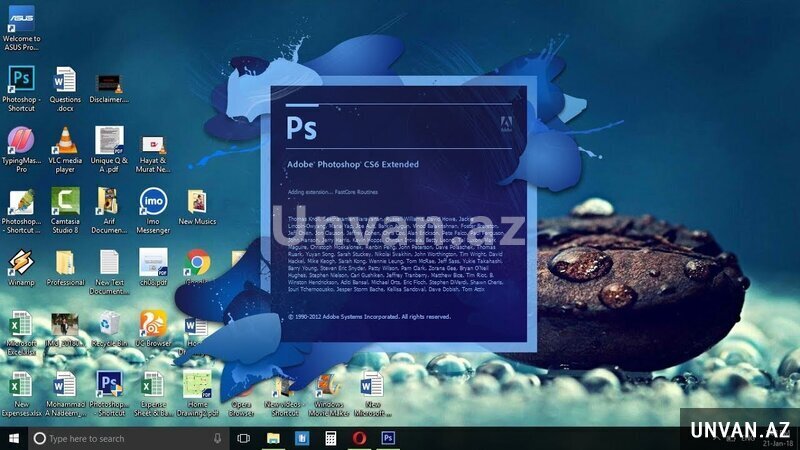
Task: Click the Winamp desktop shortcut
Action: point(20,263)
